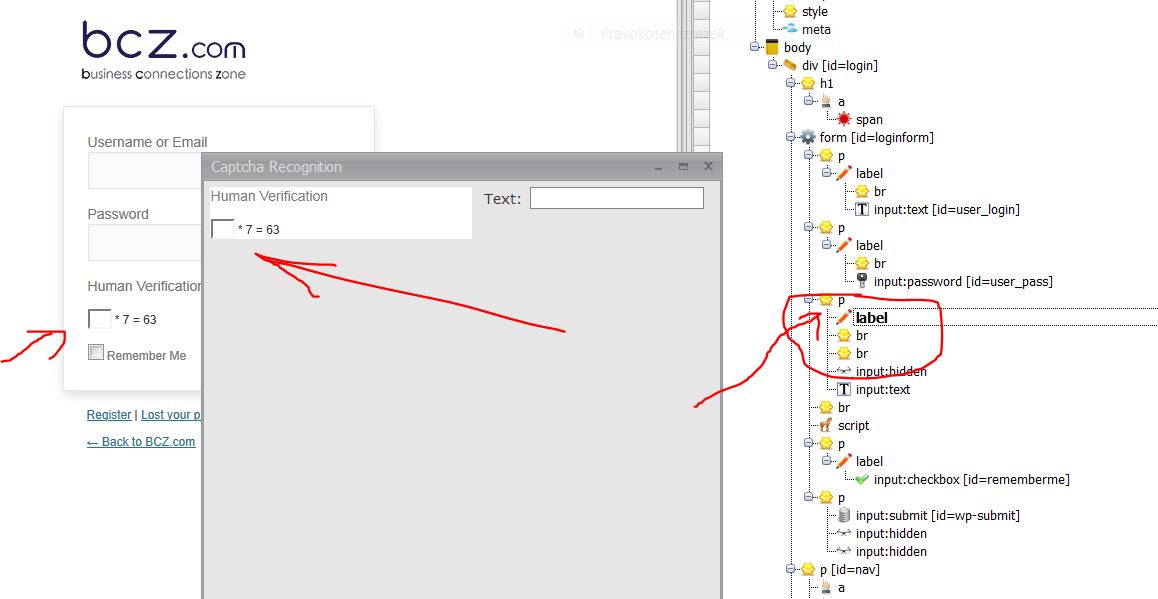Click the bcz.com logo on the login page
This screenshot has width=1158, height=599.
click(x=163, y=50)
